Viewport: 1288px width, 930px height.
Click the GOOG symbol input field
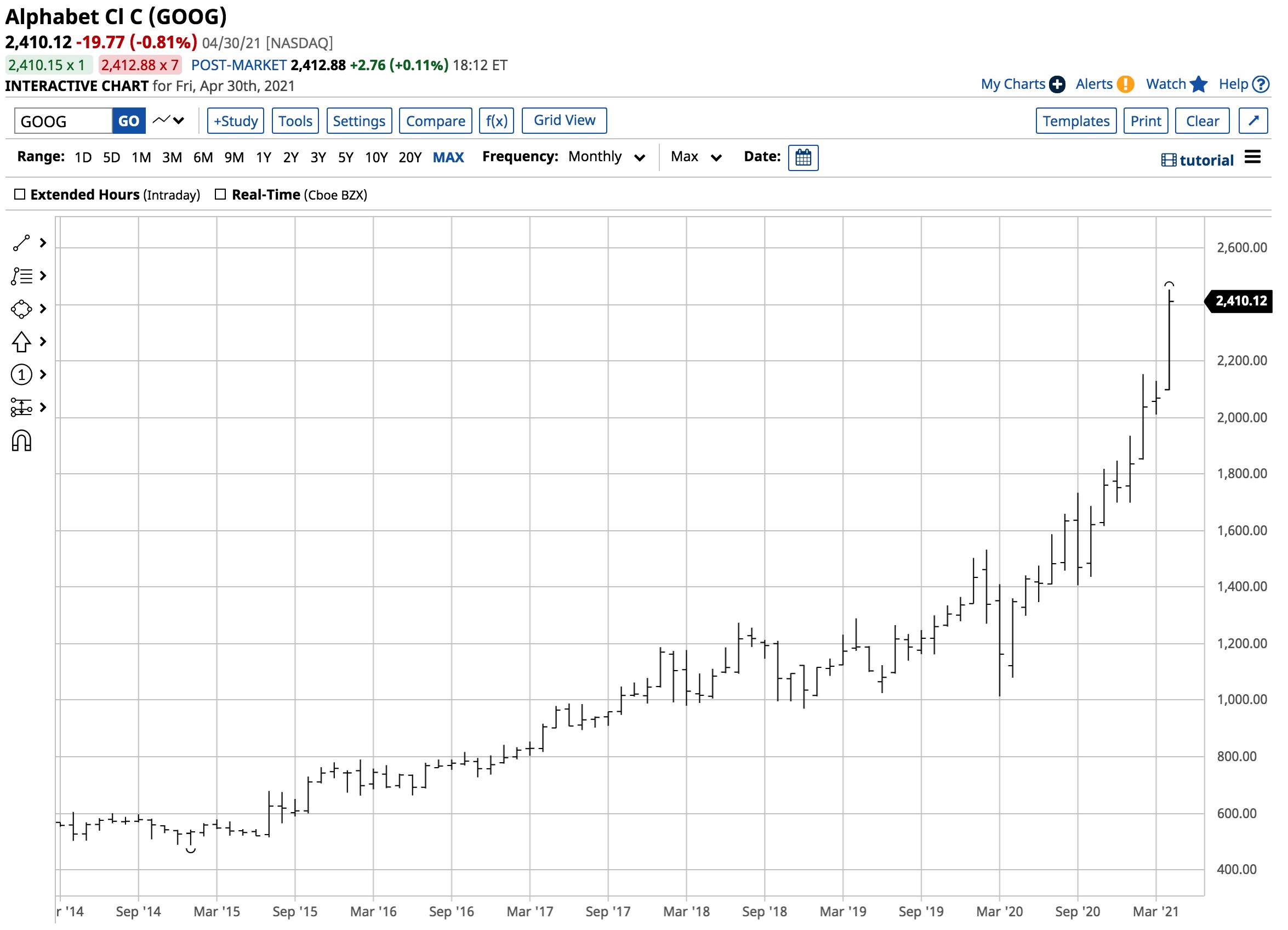63,121
